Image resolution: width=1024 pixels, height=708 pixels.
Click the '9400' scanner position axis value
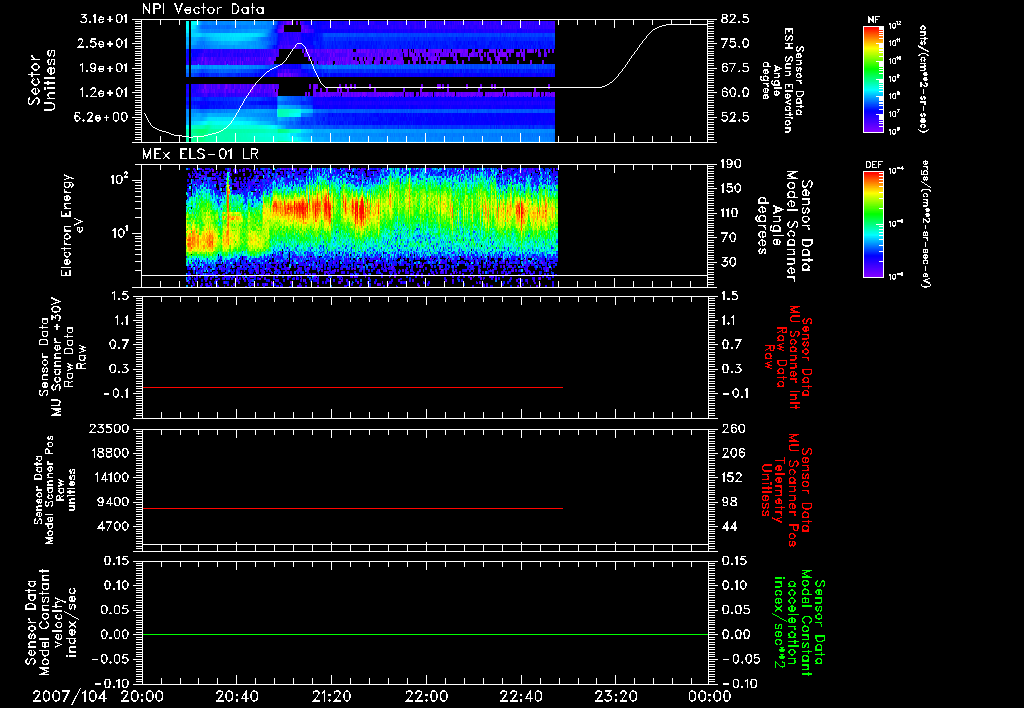(114, 502)
